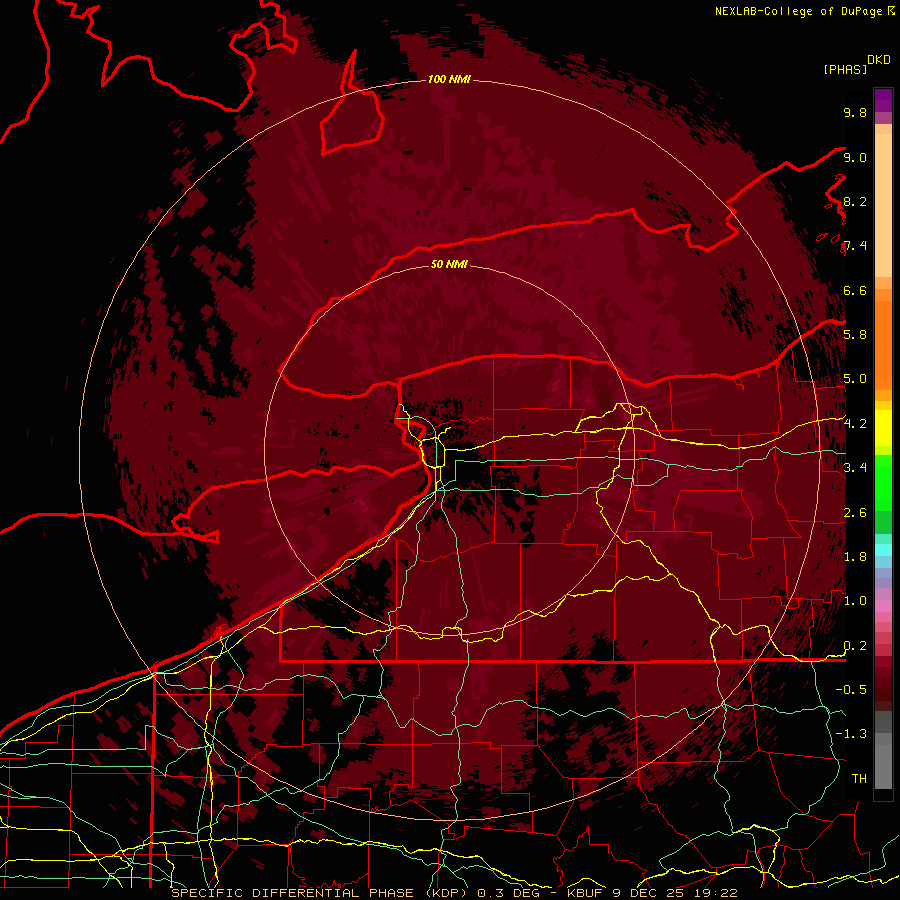The height and width of the screenshot is (900, 900).
Task: Click the 8.2 legend value
Action: (x=855, y=201)
